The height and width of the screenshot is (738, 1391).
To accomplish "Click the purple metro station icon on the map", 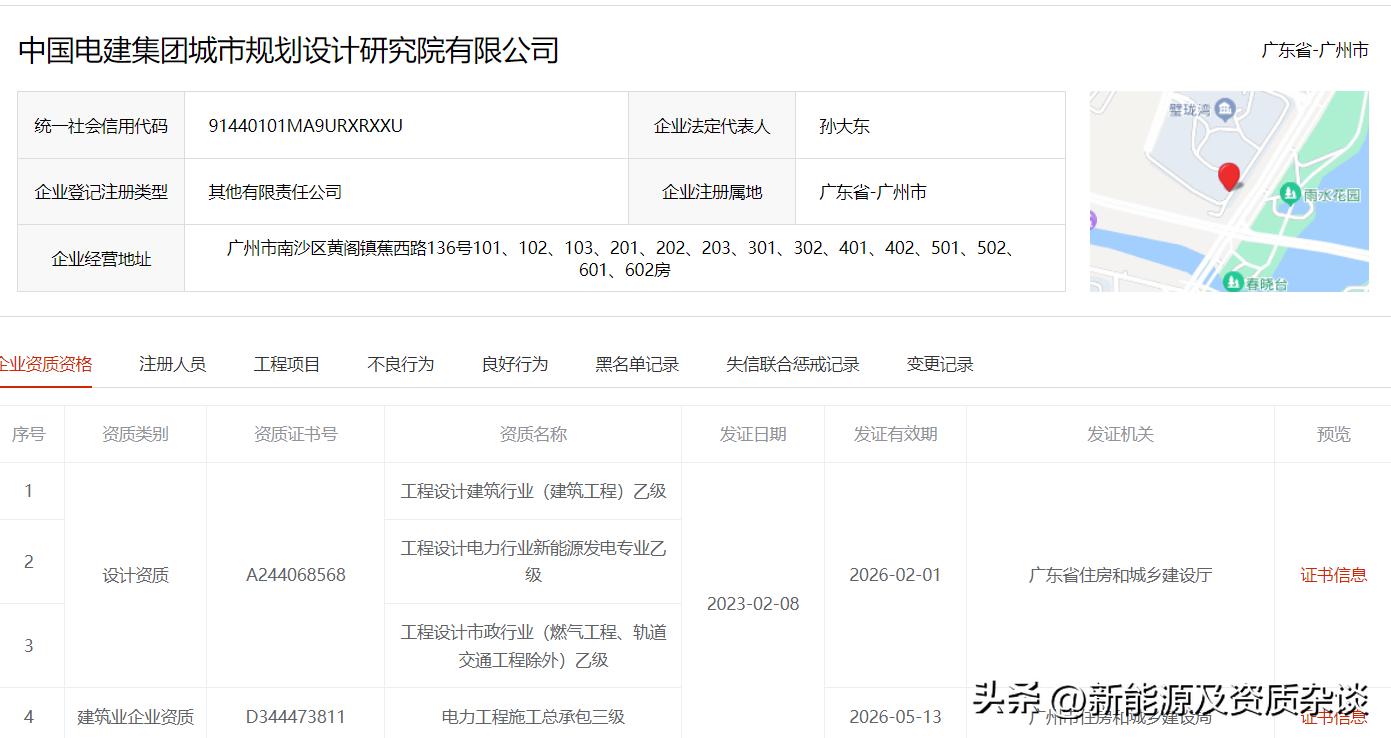I will [1092, 218].
